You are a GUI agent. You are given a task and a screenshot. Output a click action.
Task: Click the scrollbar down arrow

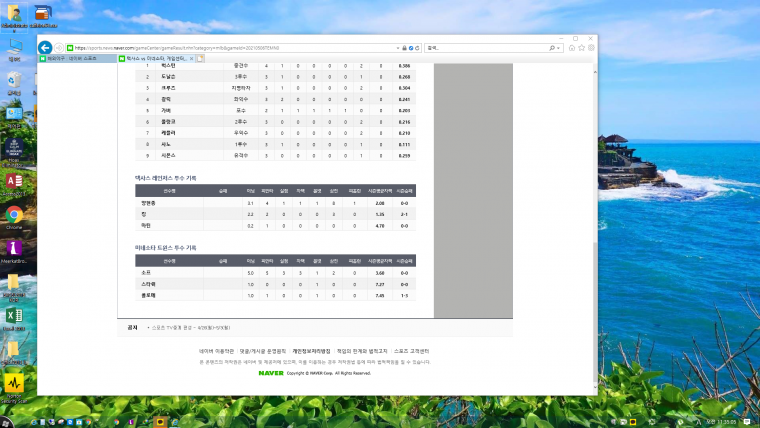pyautogui.click(x=595, y=387)
